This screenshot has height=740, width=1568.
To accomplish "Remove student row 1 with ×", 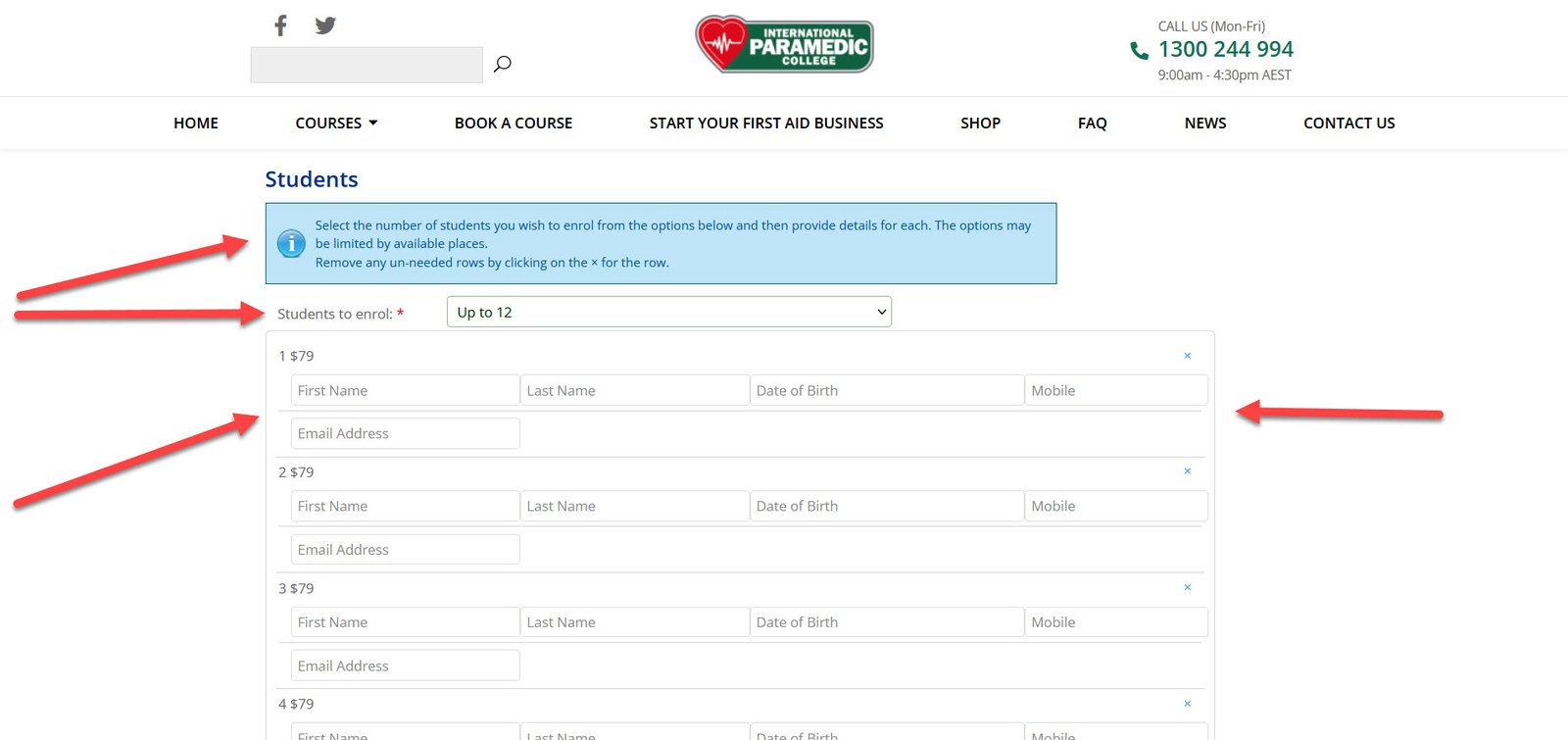I will pyautogui.click(x=1187, y=356).
